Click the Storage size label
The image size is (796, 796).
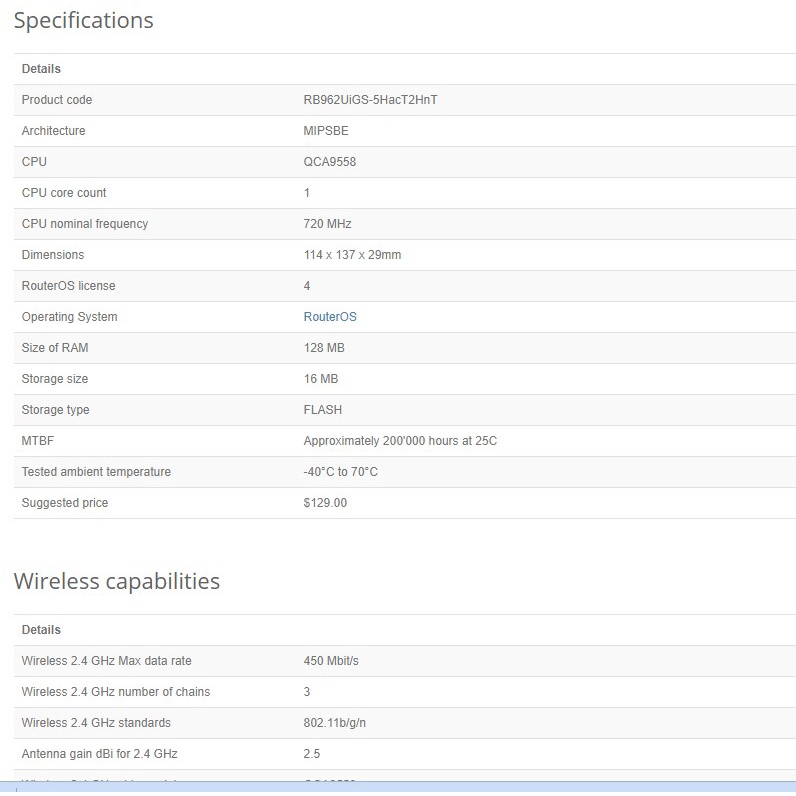tap(55, 379)
